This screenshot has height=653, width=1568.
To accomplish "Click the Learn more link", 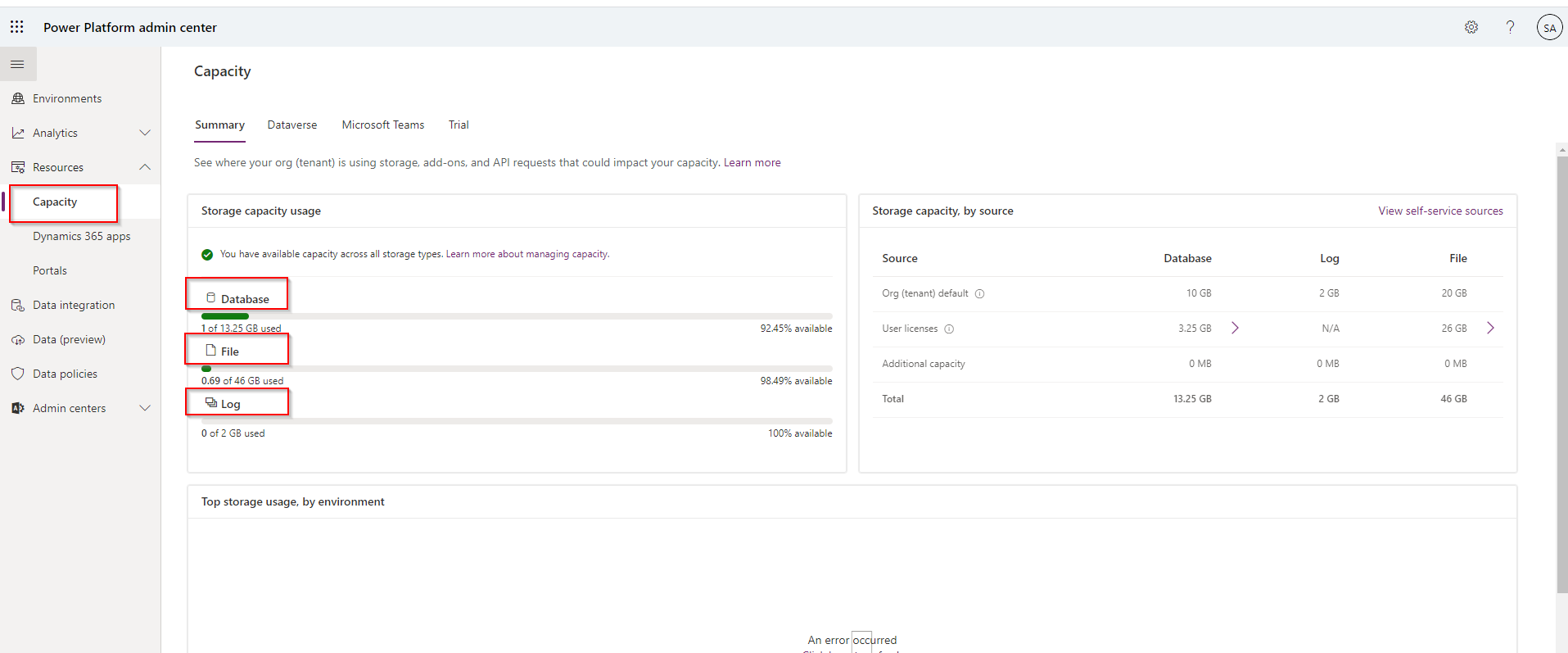I will (752, 162).
